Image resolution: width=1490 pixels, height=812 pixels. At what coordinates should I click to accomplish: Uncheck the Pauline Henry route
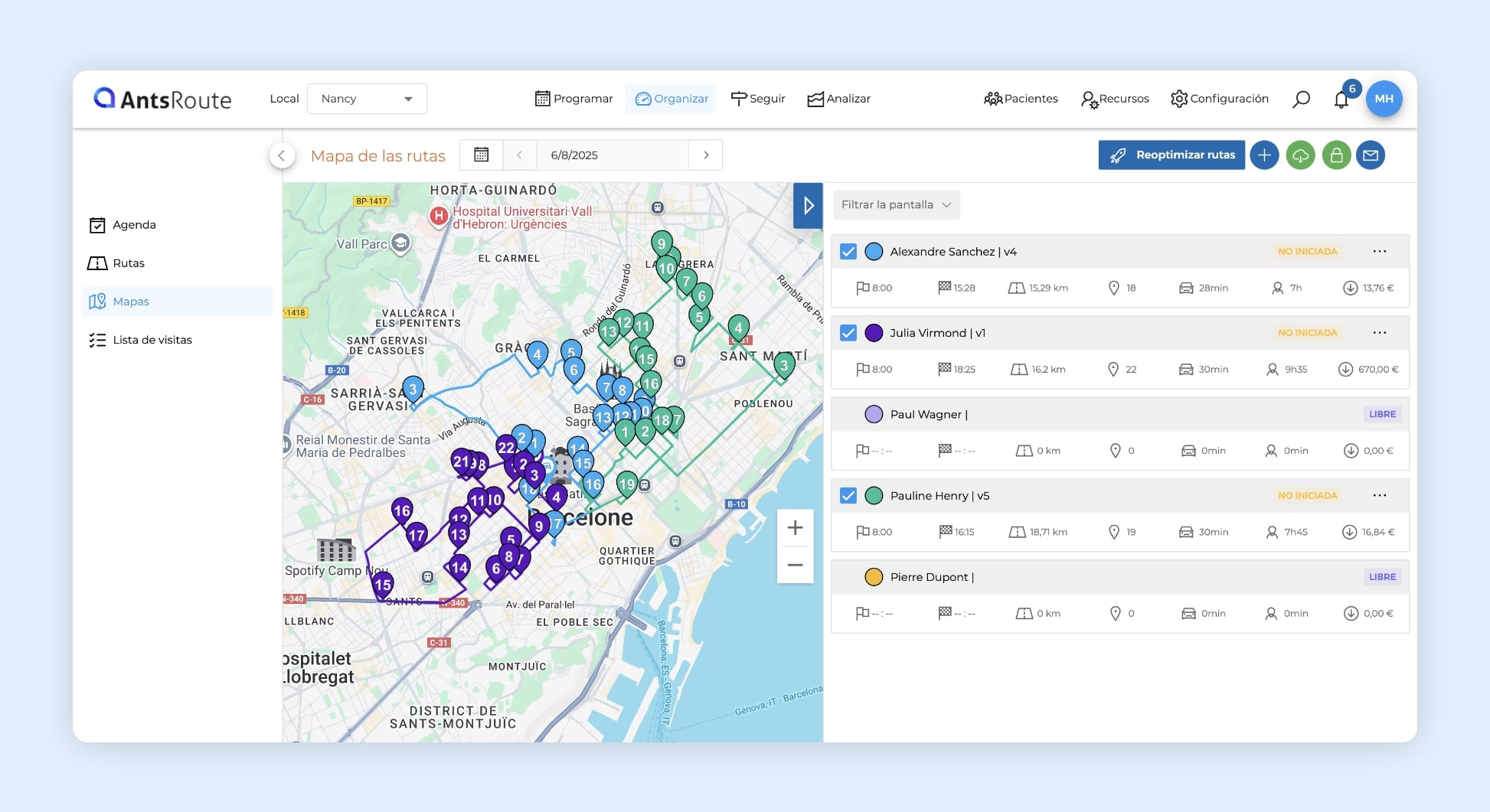[848, 495]
